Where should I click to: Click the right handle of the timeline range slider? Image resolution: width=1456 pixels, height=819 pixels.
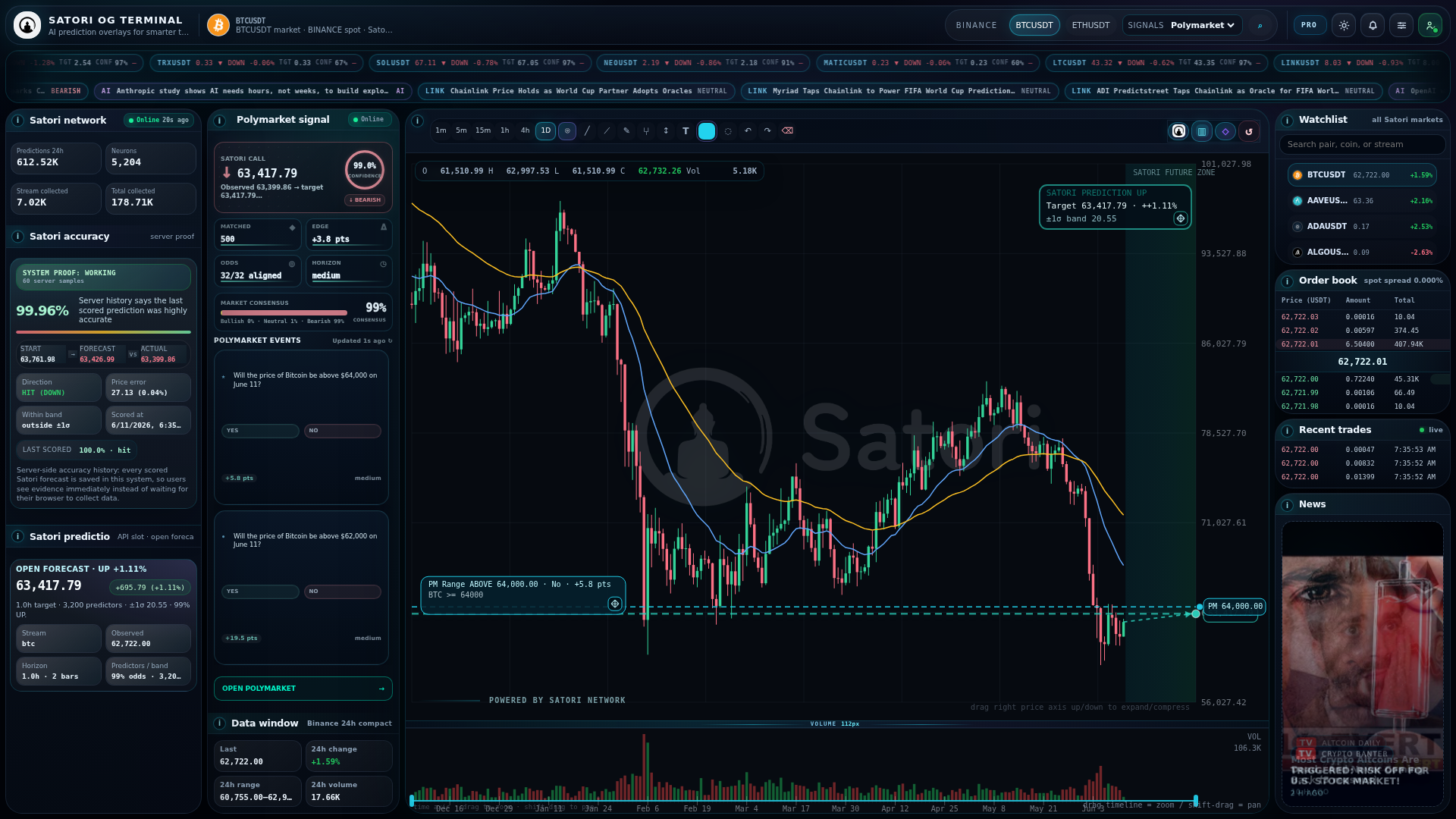1196,801
